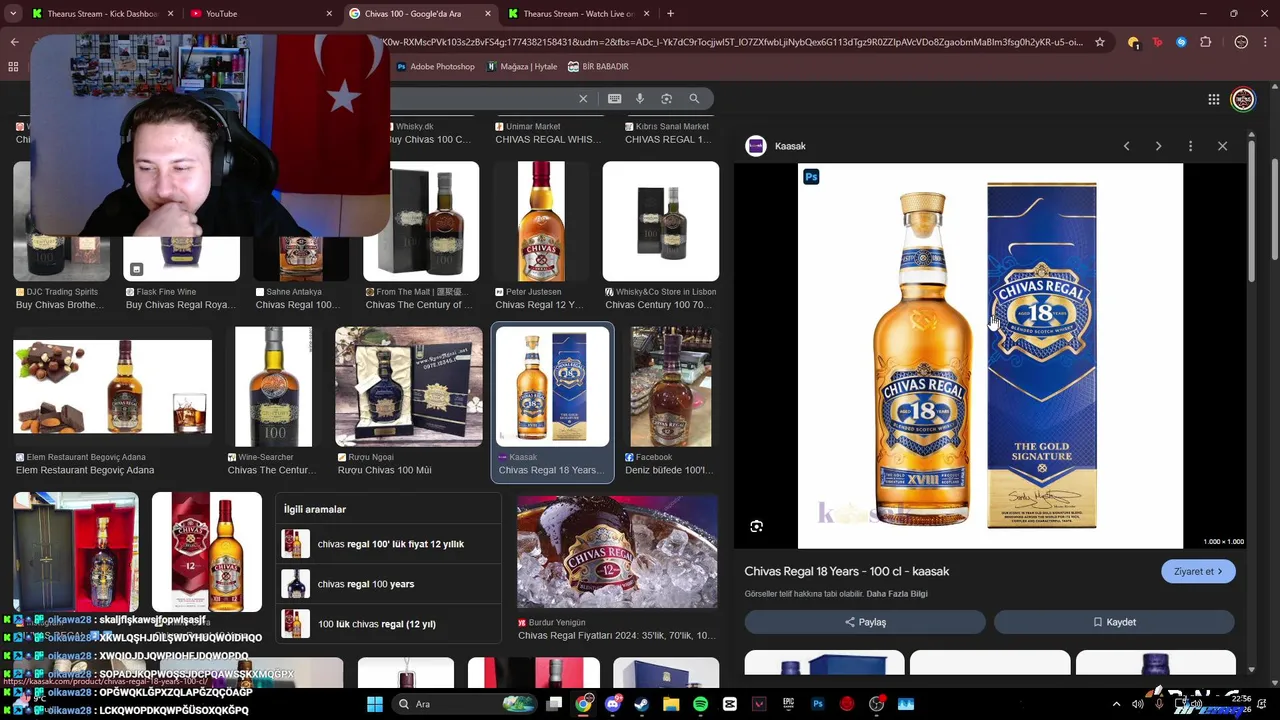Click the magnifier search button
The height and width of the screenshot is (720, 1280).
(694, 98)
